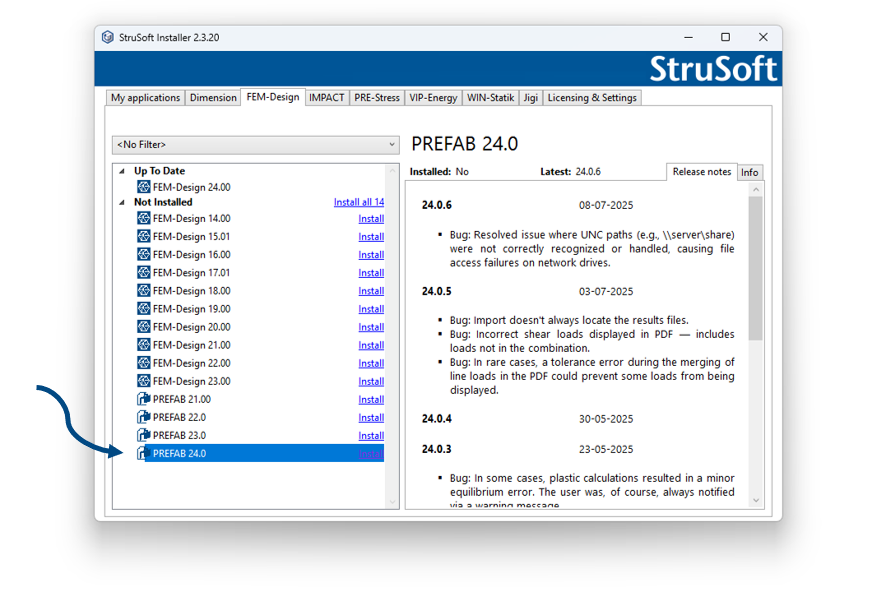
Task: Install FEM-Design 19.00
Action: [x=371, y=309]
